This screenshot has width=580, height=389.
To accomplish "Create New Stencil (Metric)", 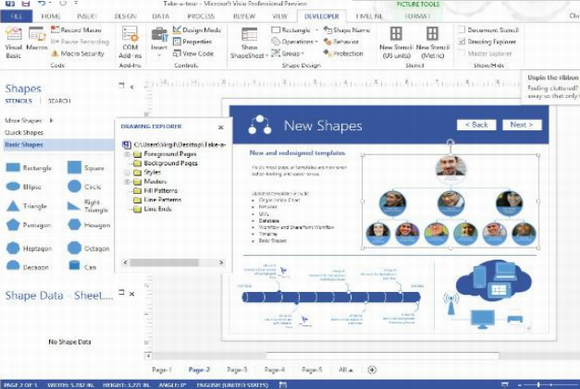I will 432,42.
